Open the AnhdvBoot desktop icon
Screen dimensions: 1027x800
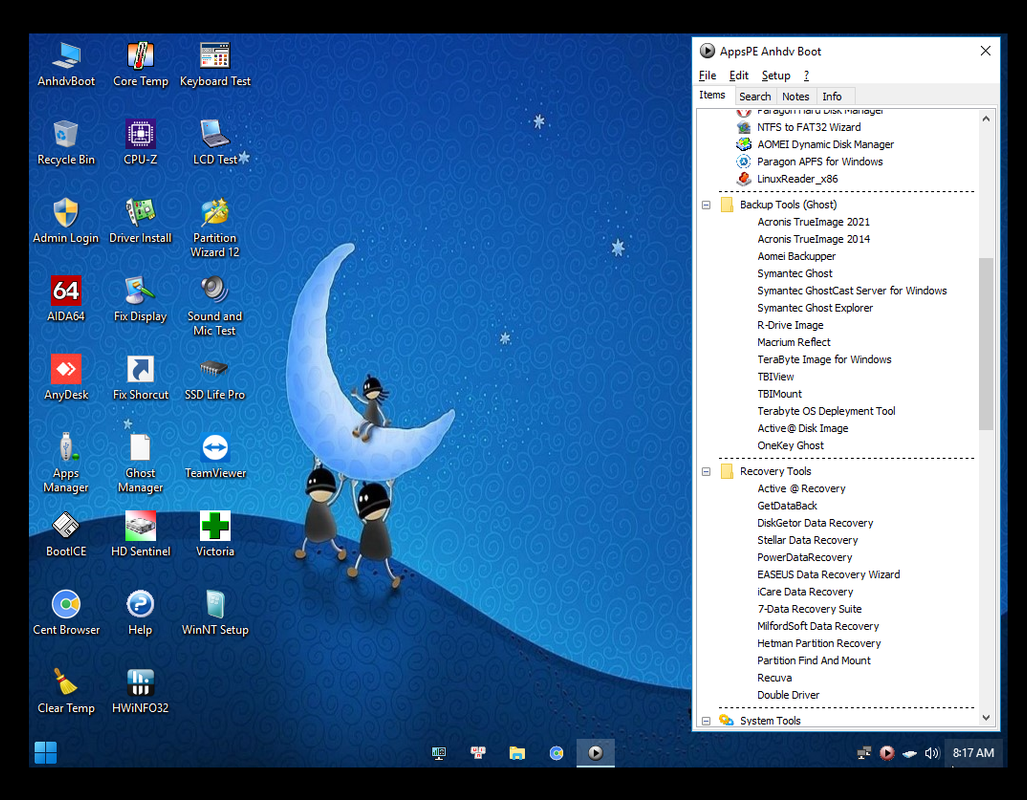pyautogui.click(x=66, y=64)
